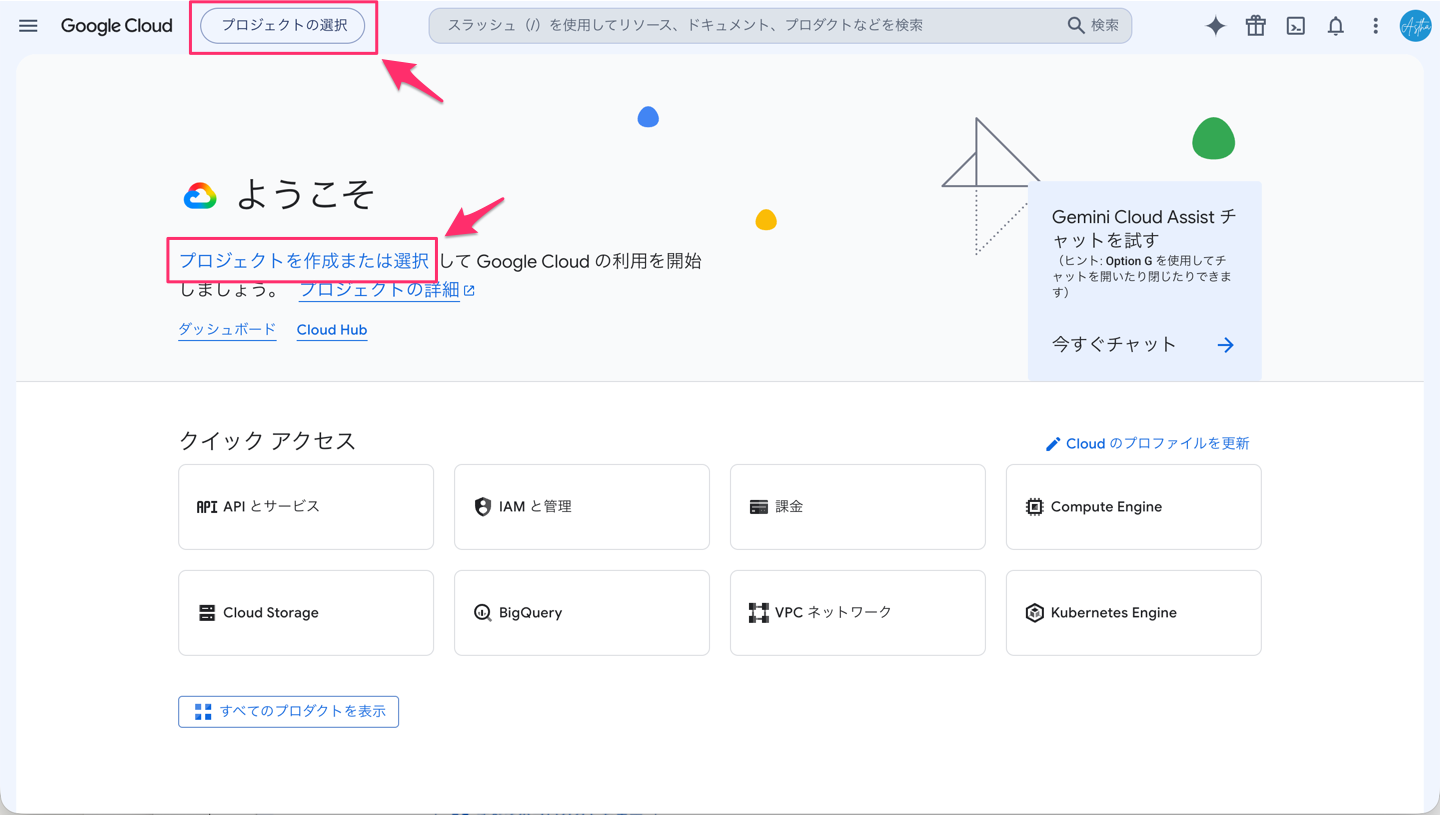This screenshot has width=1440, height=815.
Task: Open the Kubernetes Engine card
Action: click(1134, 613)
